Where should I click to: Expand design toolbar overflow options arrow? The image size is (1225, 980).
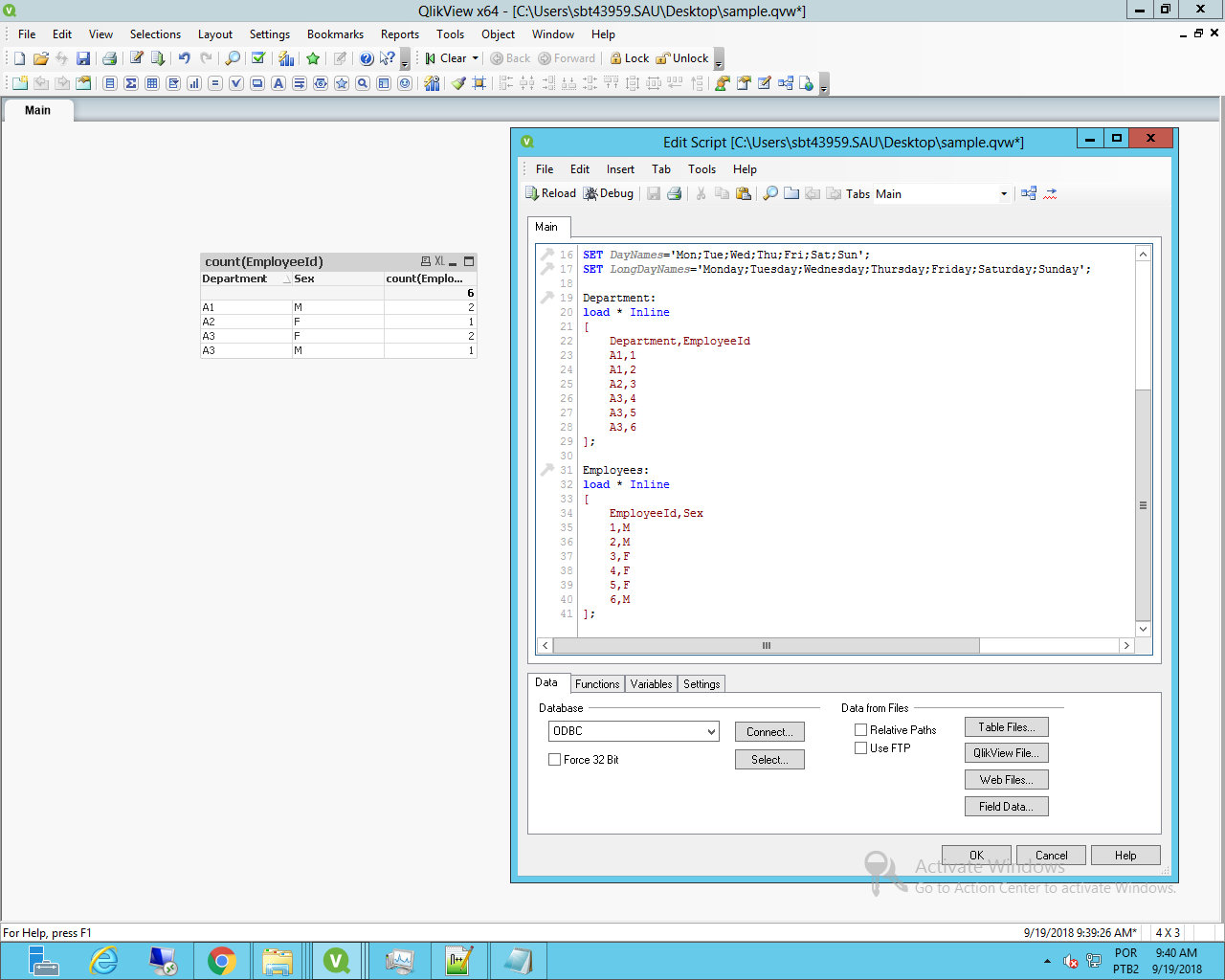click(824, 84)
